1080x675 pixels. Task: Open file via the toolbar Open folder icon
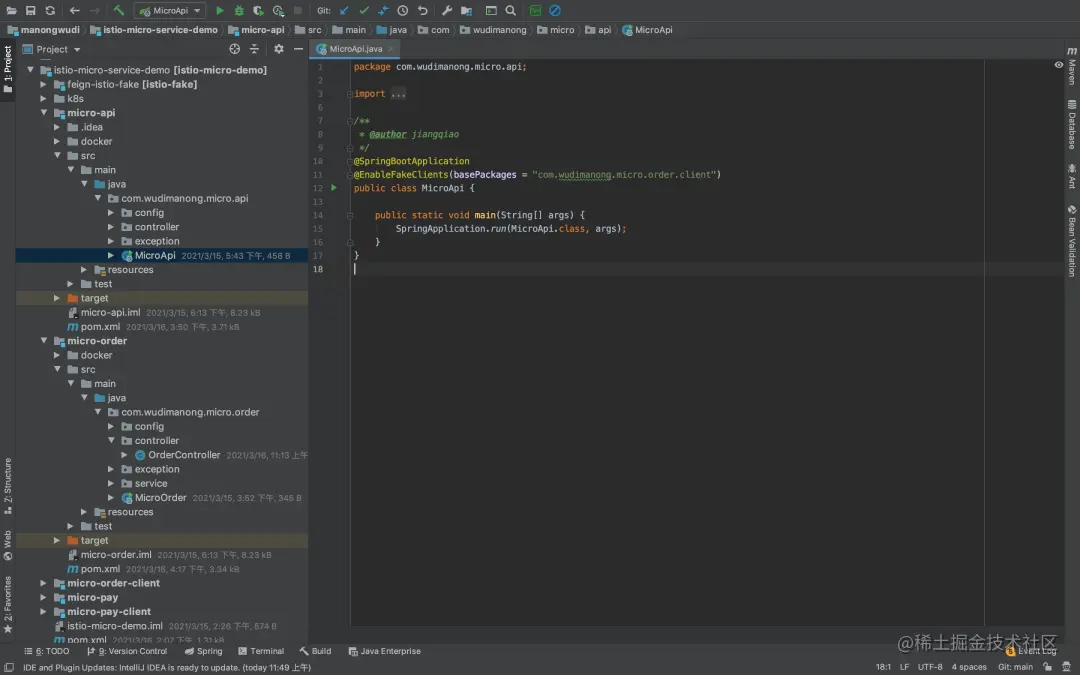12,10
